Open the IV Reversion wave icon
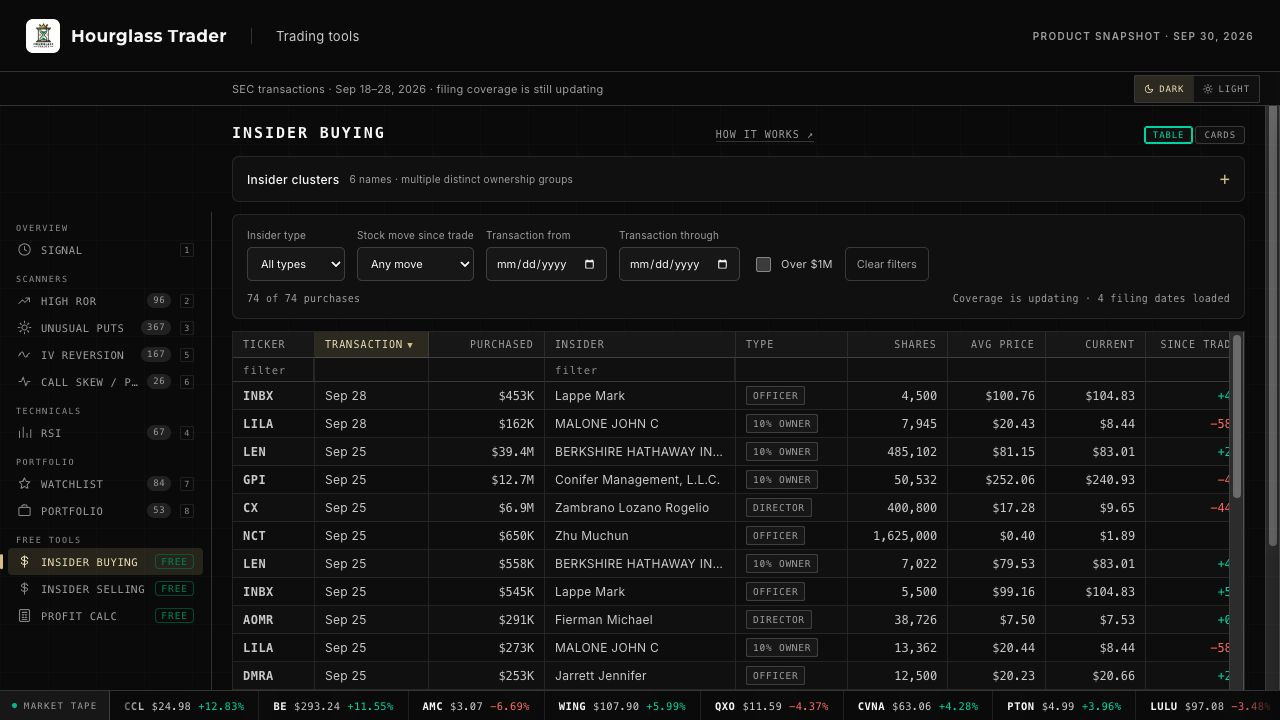The width and height of the screenshot is (1280, 720). tap(24, 355)
